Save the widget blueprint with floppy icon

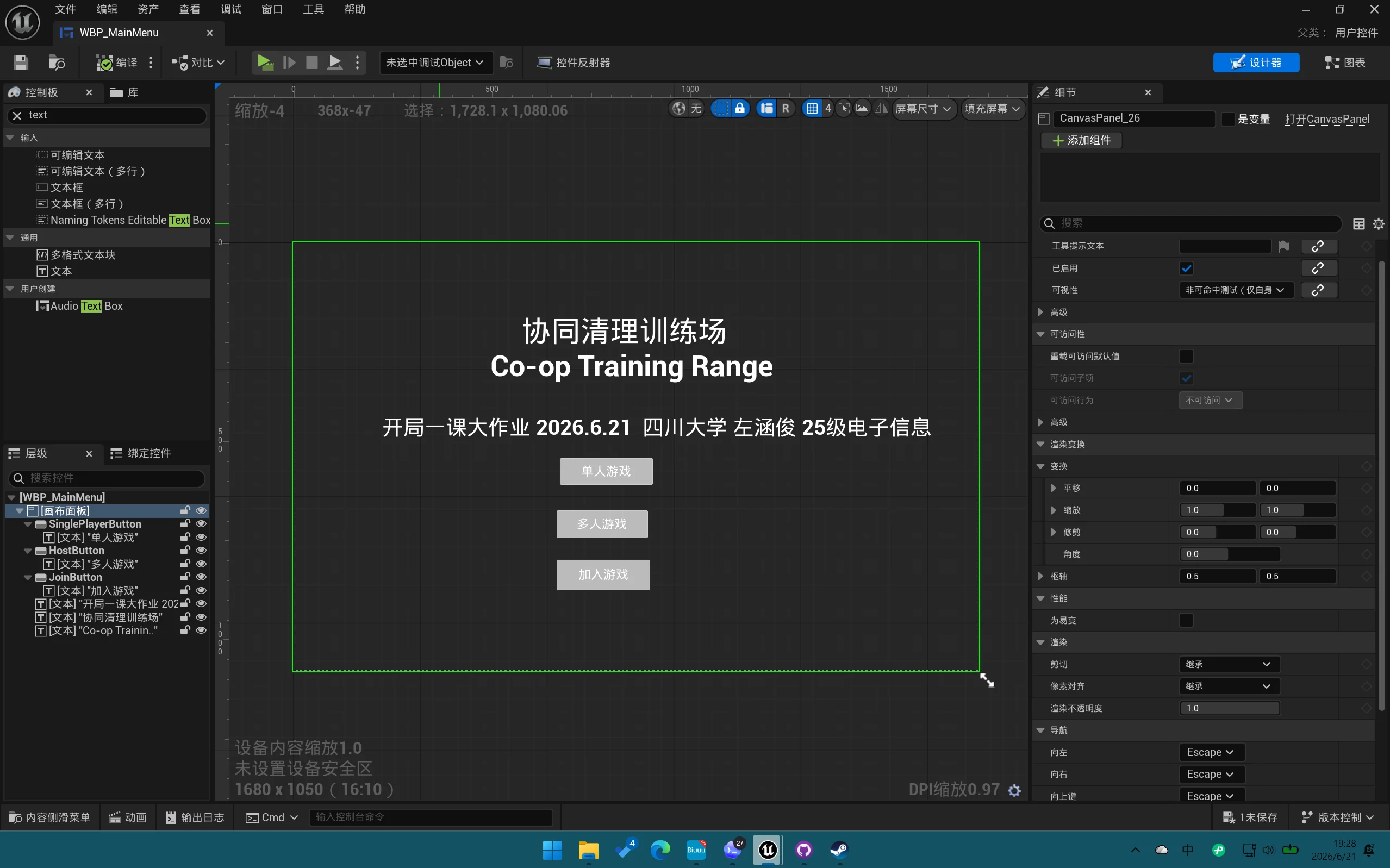click(21, 63)
